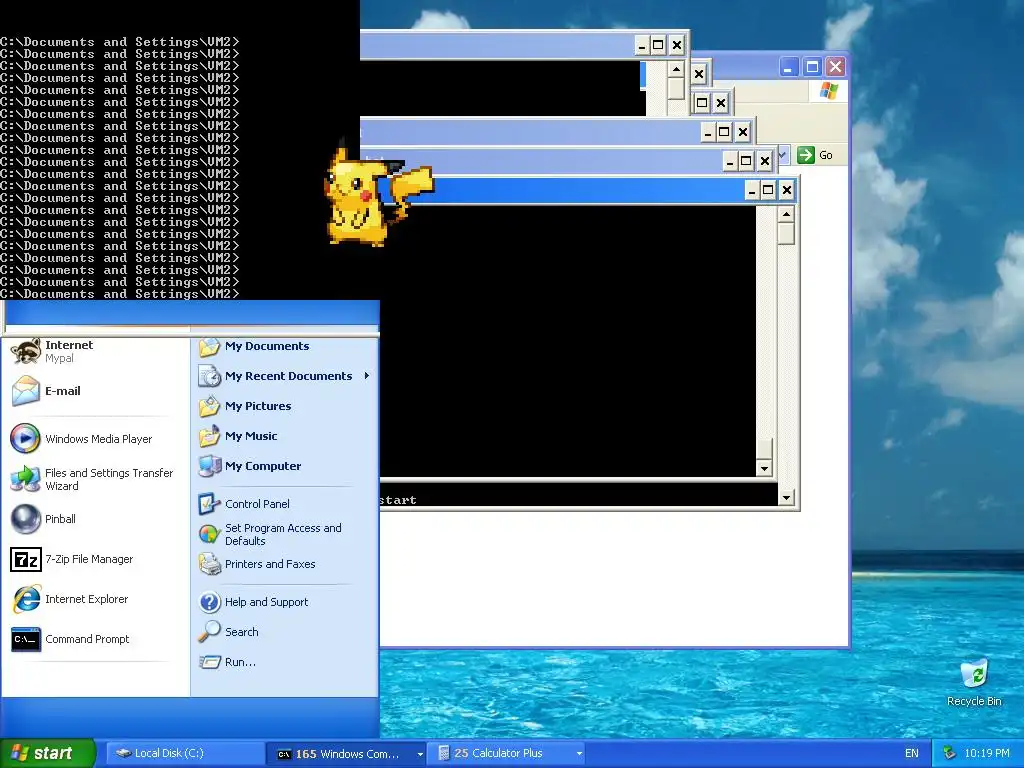The image size is (1024, 768).
Task: Click outer scroll down arrow beside start text
Action: click(786, 498)
